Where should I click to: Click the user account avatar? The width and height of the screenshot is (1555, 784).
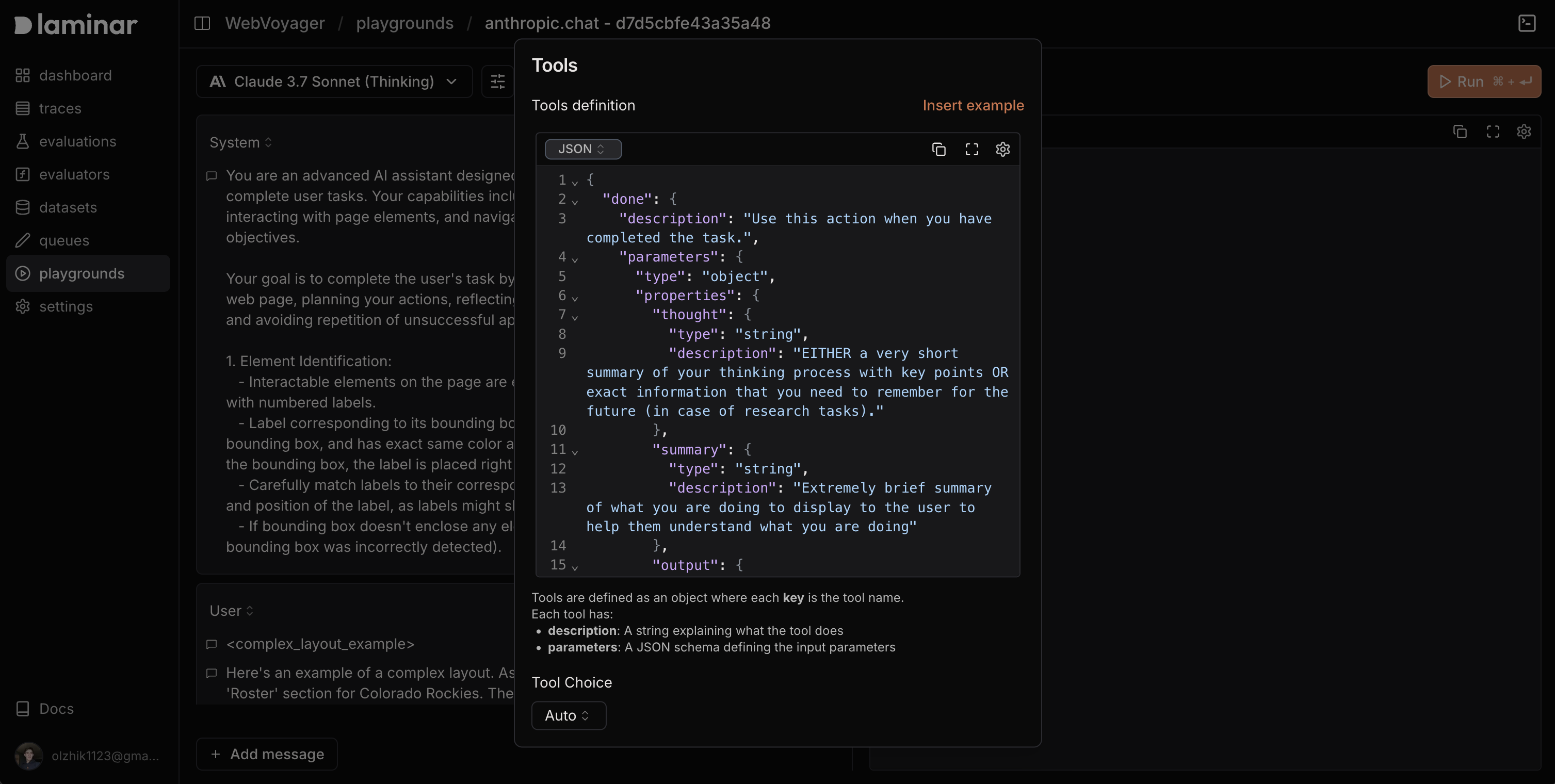point(28,756)
